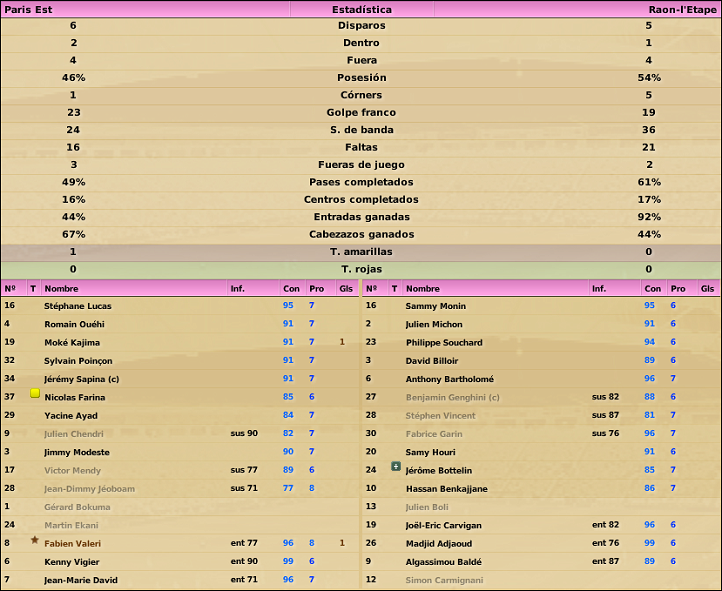This screenshot has width=722, height=591.
Task: Click the injury icon beside Jérôme Bottelin
Action: (x=396, y=467)
